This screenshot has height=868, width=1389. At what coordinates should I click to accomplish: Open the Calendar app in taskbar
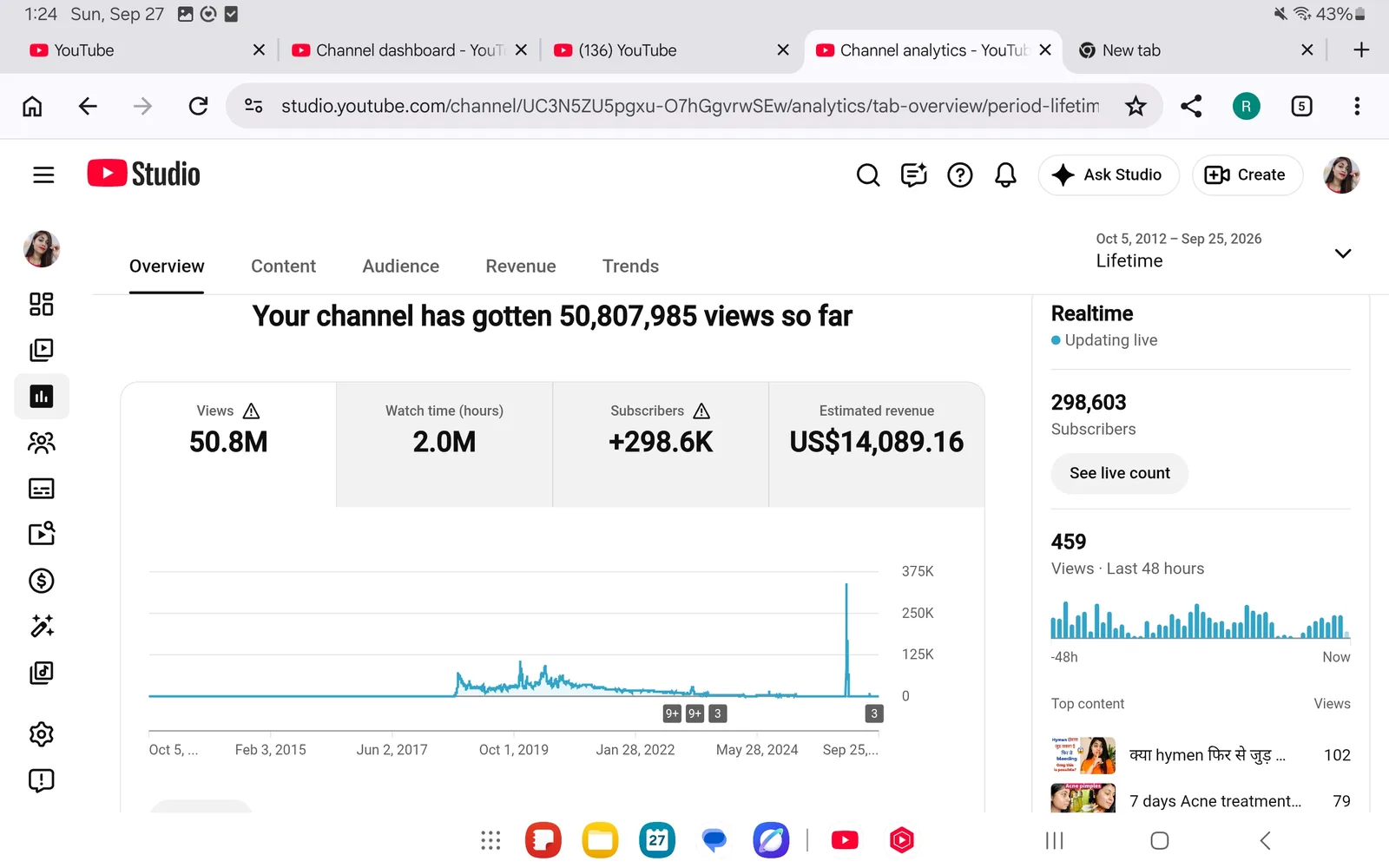point(657,840)
